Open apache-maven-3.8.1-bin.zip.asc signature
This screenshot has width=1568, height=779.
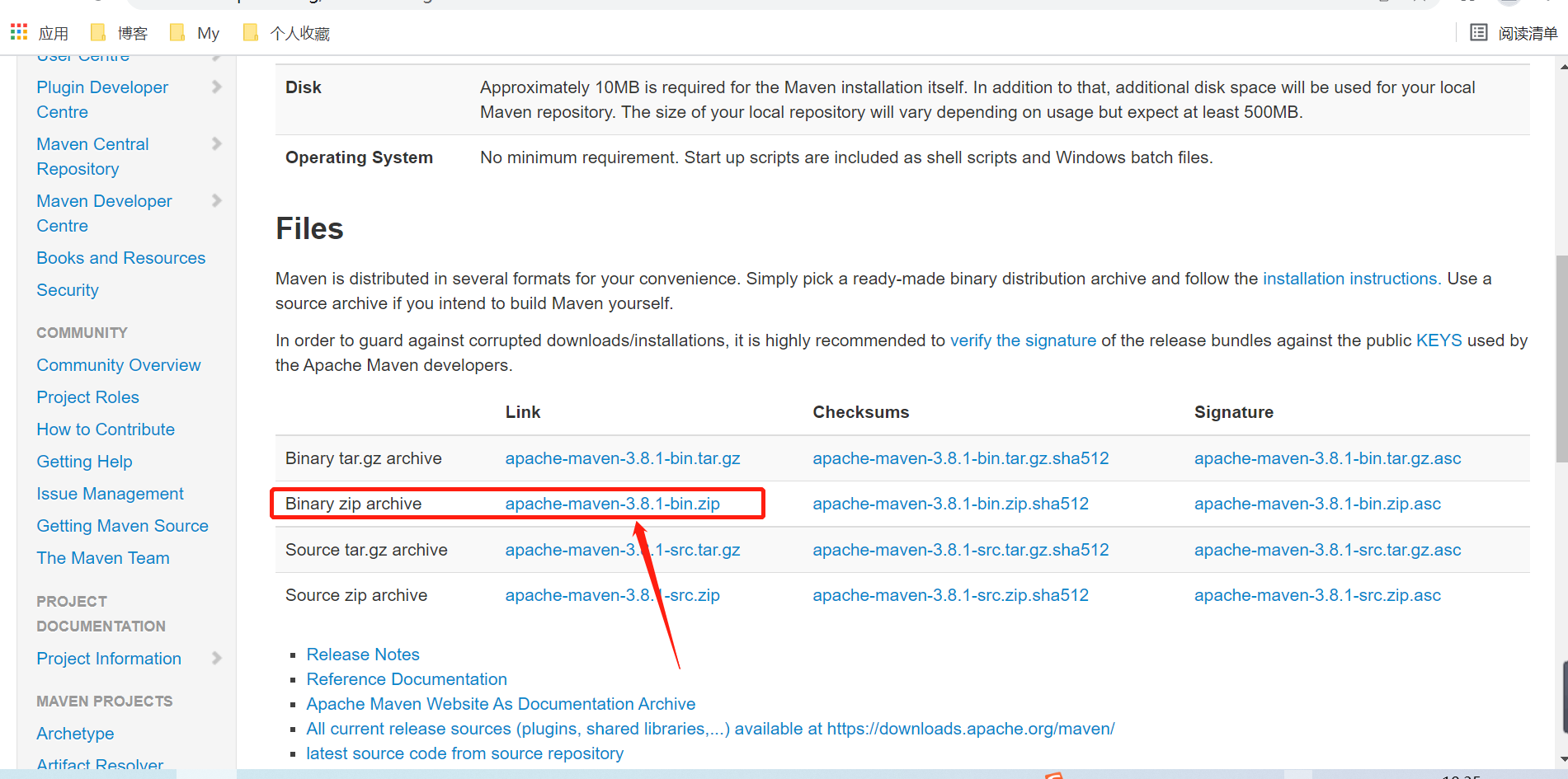tap(1318, 504)
